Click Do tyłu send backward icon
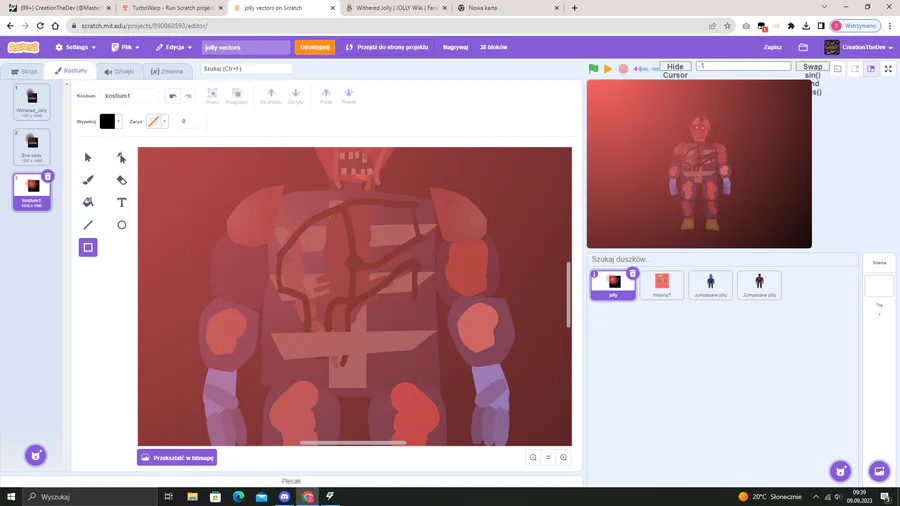This screenshot has width=900, height=506. (296, 96)
